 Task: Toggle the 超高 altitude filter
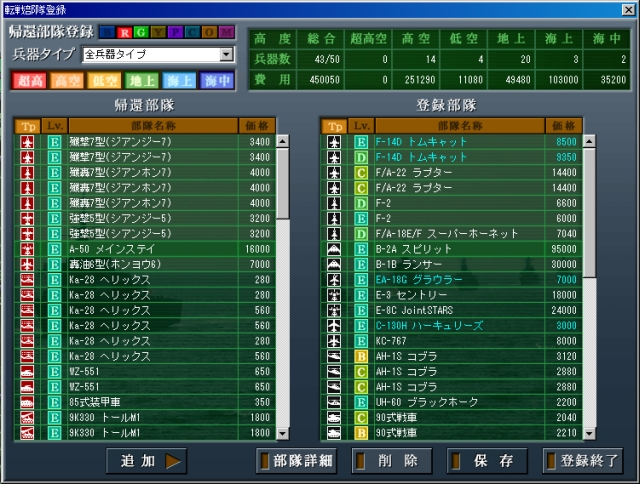(x=29, y=80)
